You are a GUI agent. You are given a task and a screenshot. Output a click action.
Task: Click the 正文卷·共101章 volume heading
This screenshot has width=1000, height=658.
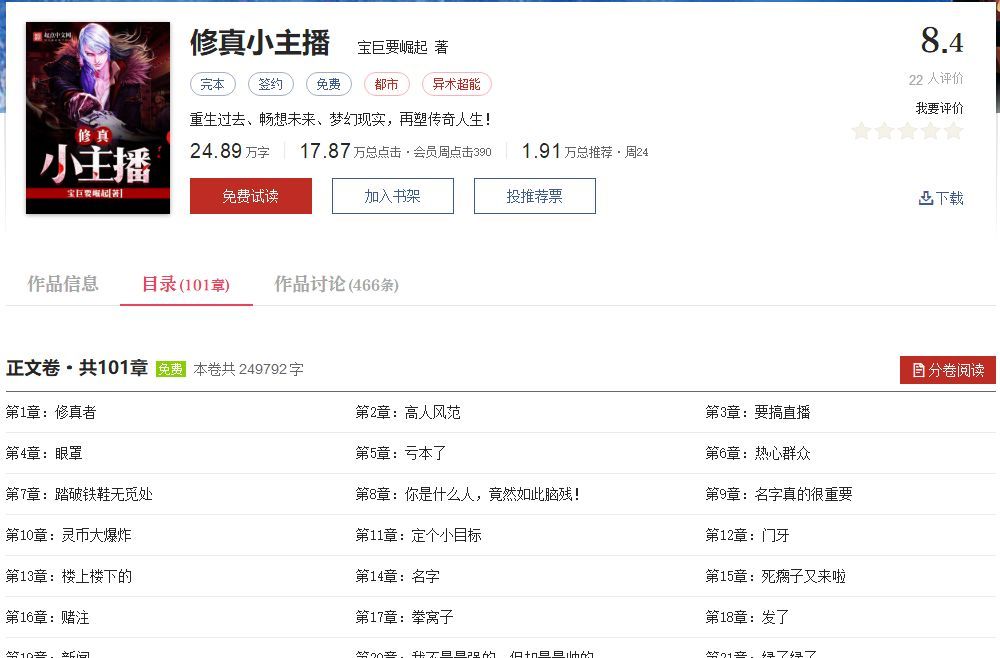77,368
